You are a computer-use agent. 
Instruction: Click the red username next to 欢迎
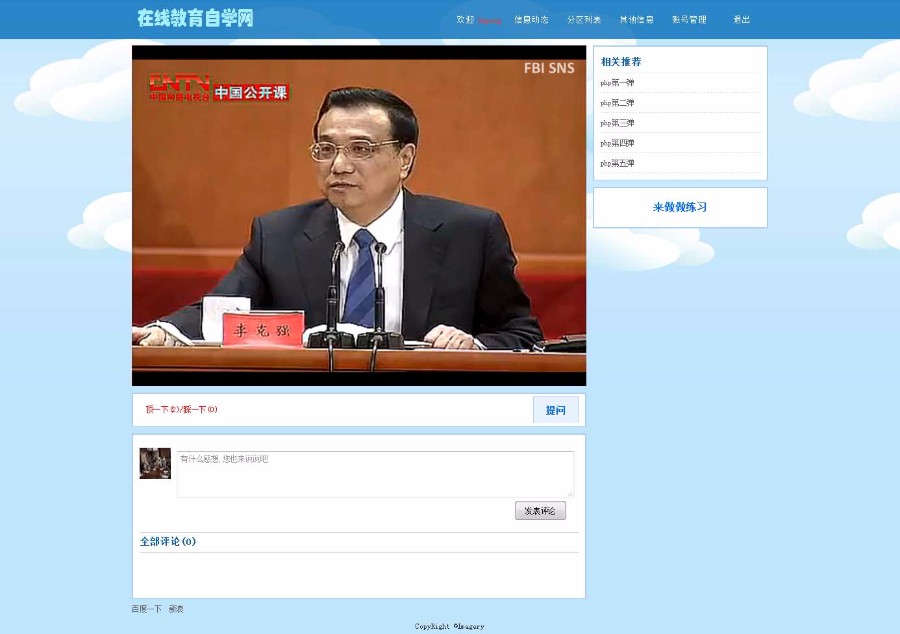[489, 21]
